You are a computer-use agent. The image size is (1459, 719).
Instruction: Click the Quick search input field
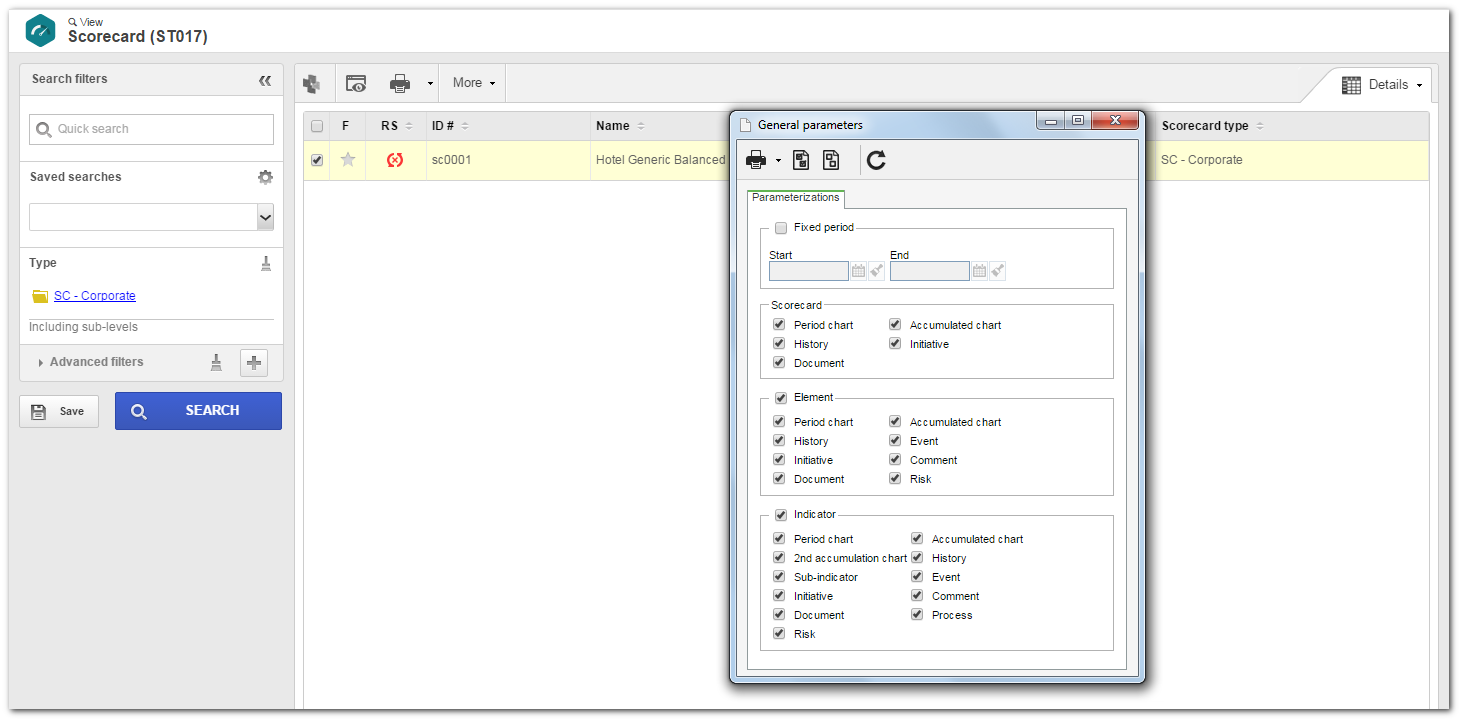coord(151,129)
